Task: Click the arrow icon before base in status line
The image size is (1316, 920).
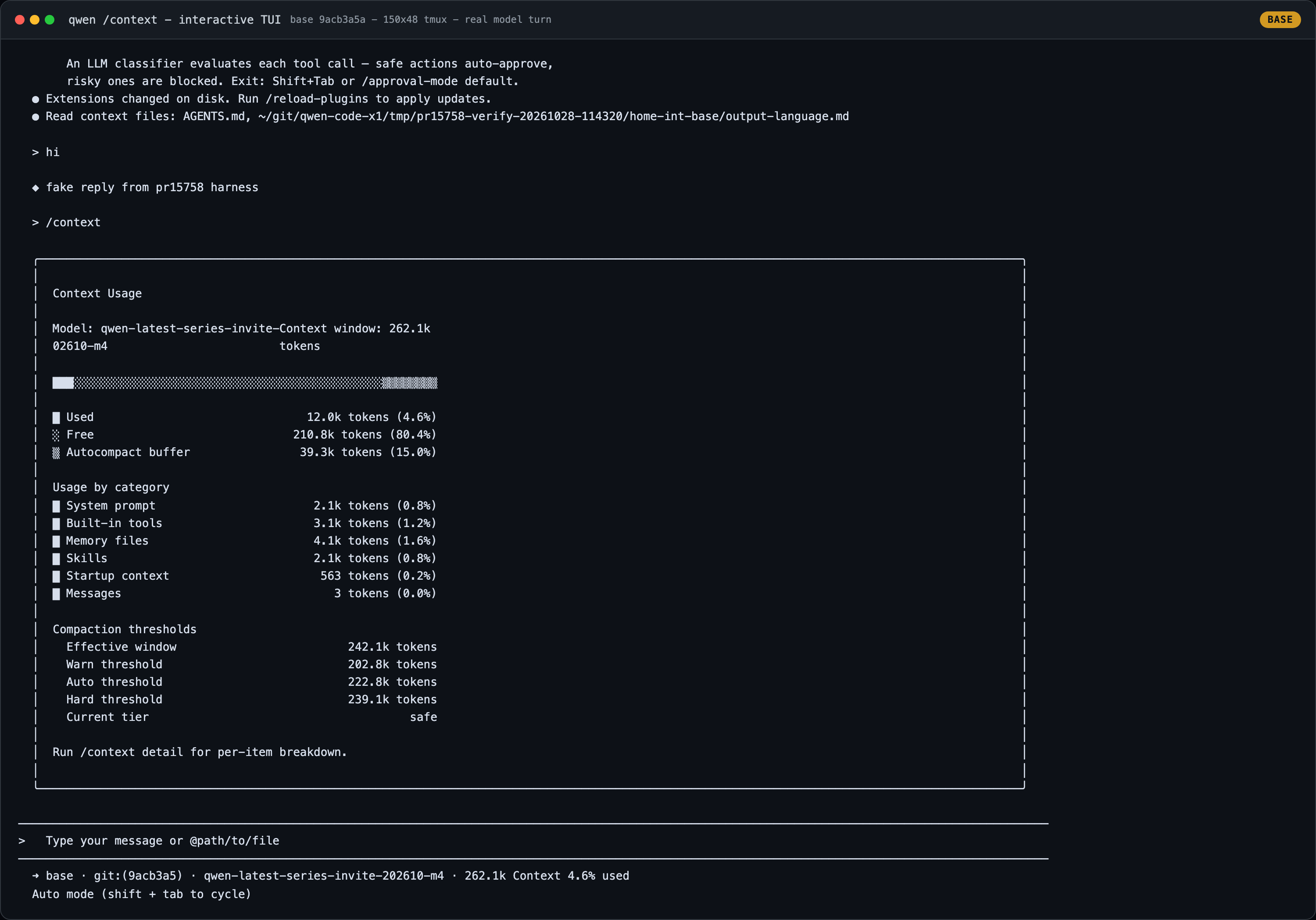Action: click(x=36, y=876)
